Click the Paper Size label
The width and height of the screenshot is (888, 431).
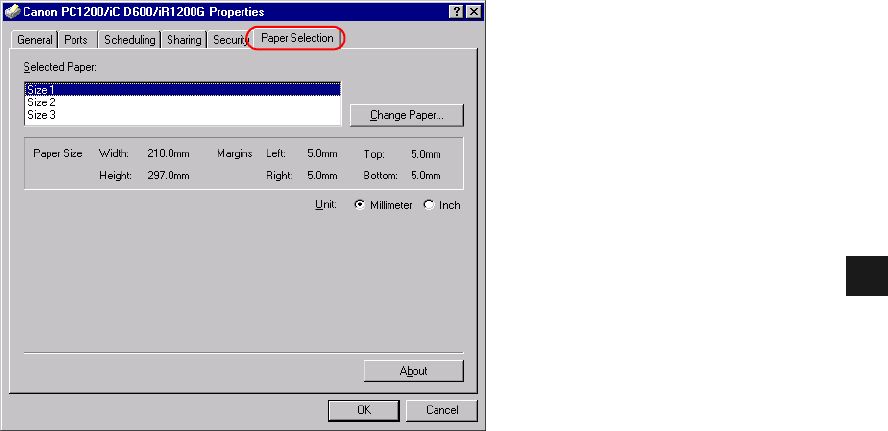(x=58, y=153)
